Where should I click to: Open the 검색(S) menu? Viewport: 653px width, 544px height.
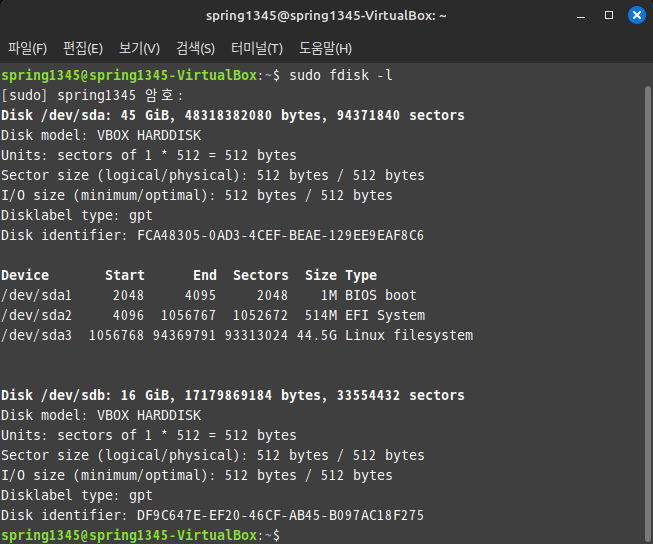195,48
